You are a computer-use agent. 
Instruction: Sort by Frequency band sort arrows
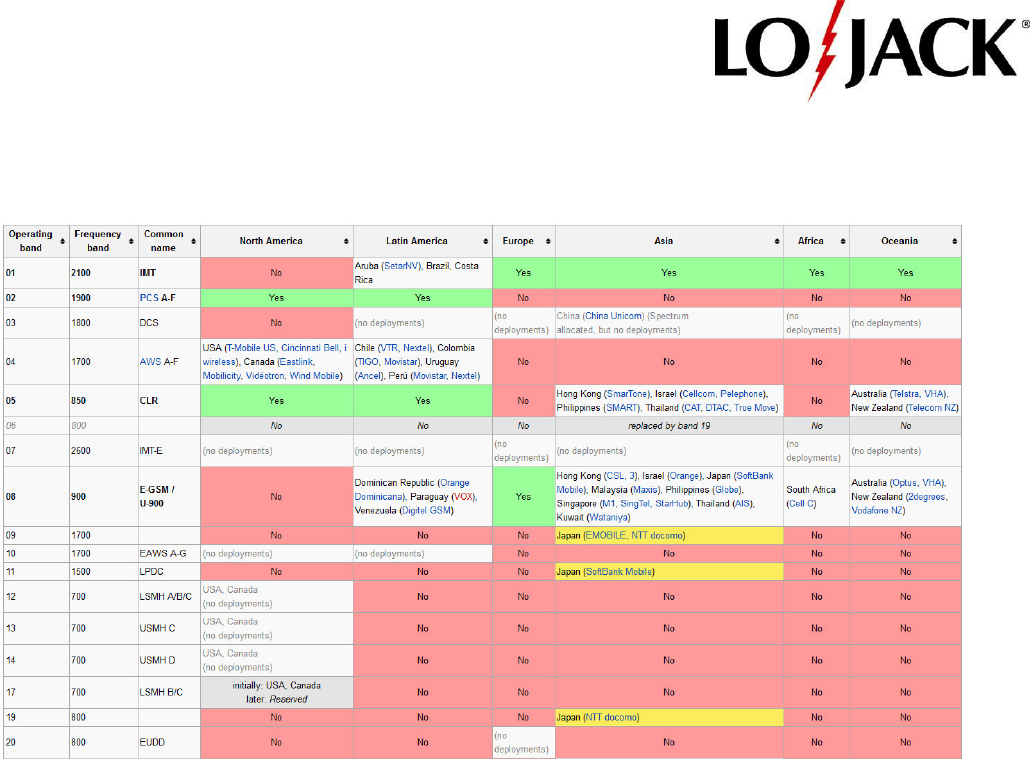131,241
